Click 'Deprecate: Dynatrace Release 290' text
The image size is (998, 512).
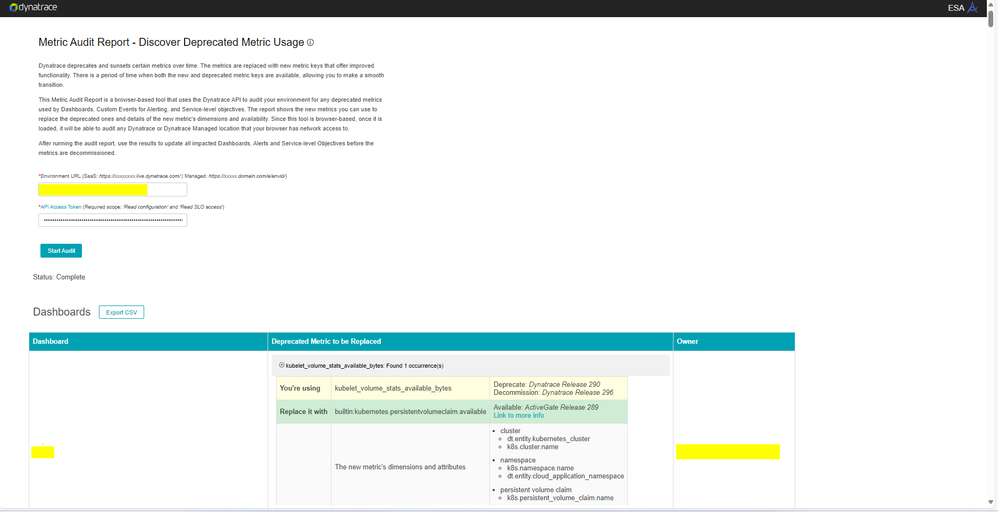point(547,384)
